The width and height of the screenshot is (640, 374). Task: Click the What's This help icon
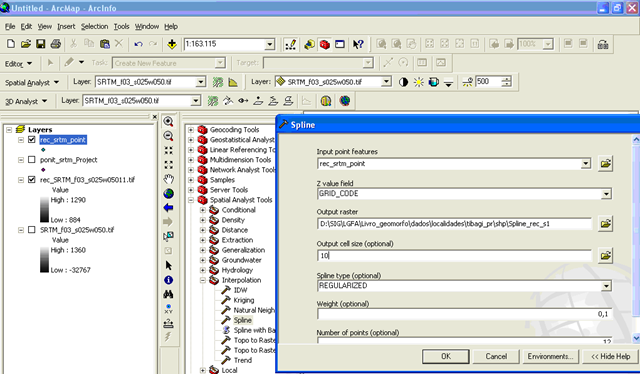click(358, 44)
